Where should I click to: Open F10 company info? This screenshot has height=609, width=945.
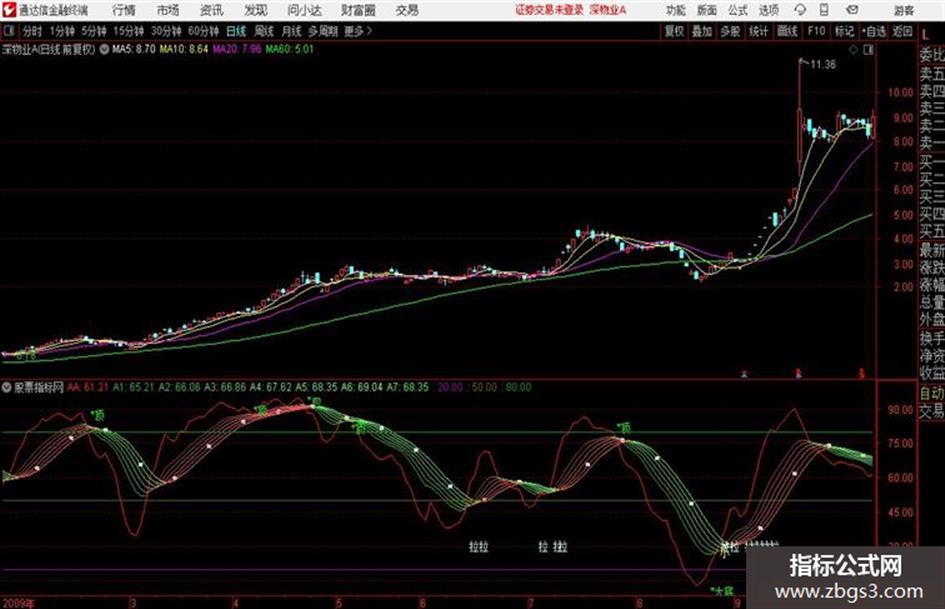click(817, 31)
